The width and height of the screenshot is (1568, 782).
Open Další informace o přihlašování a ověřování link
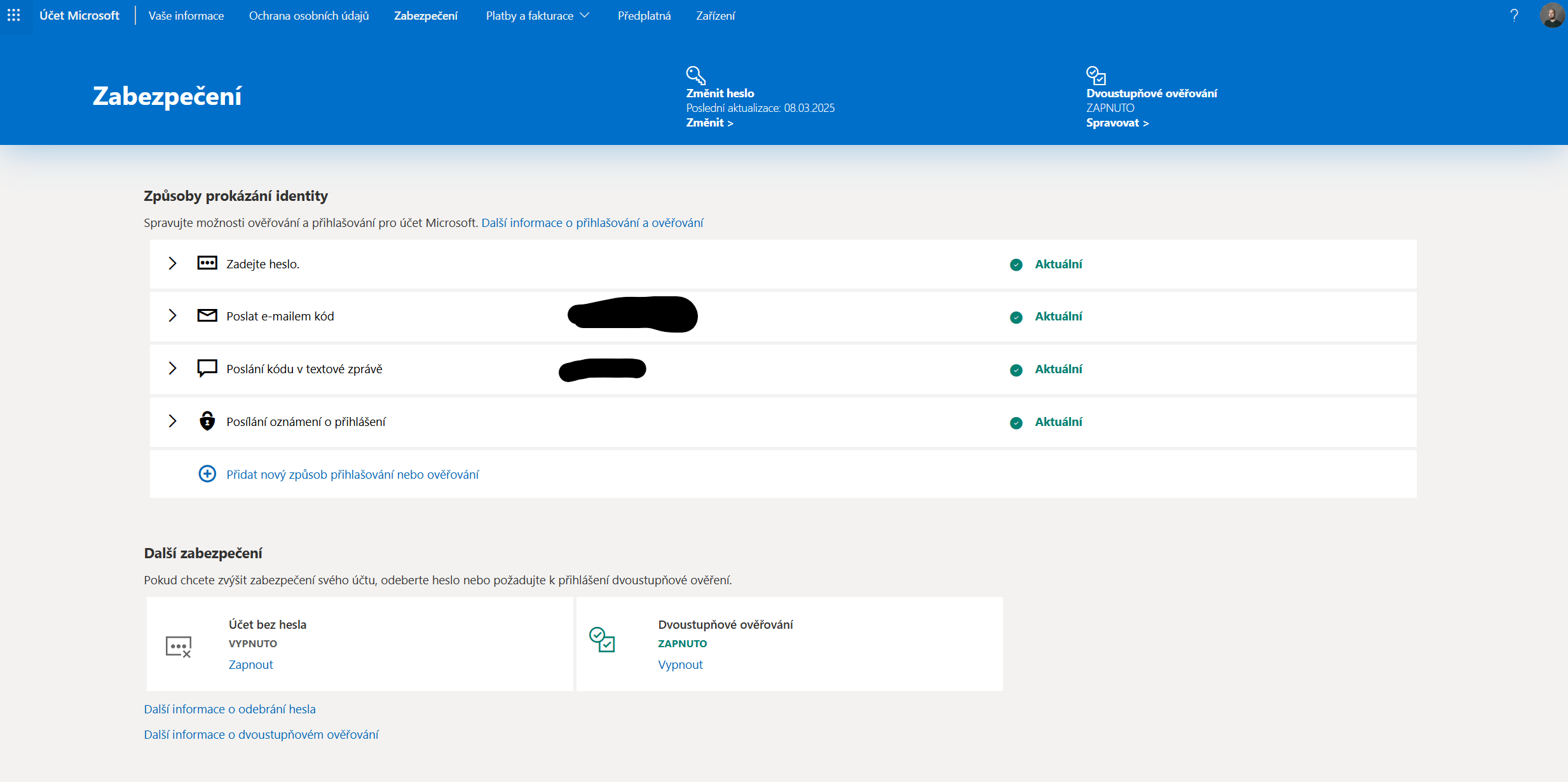(592, 223)
